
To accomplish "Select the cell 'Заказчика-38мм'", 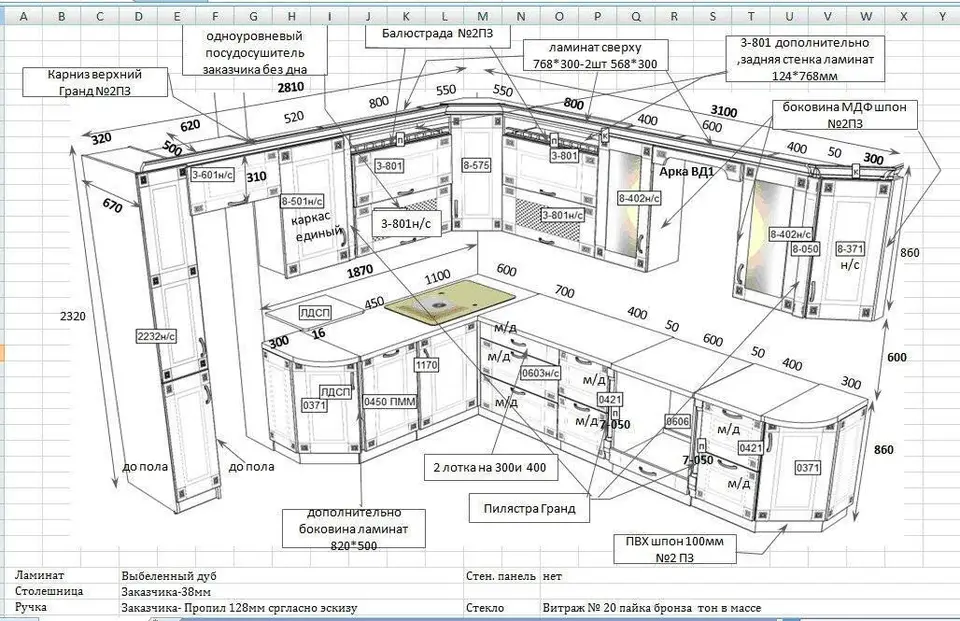I will (x=166, y=592).
